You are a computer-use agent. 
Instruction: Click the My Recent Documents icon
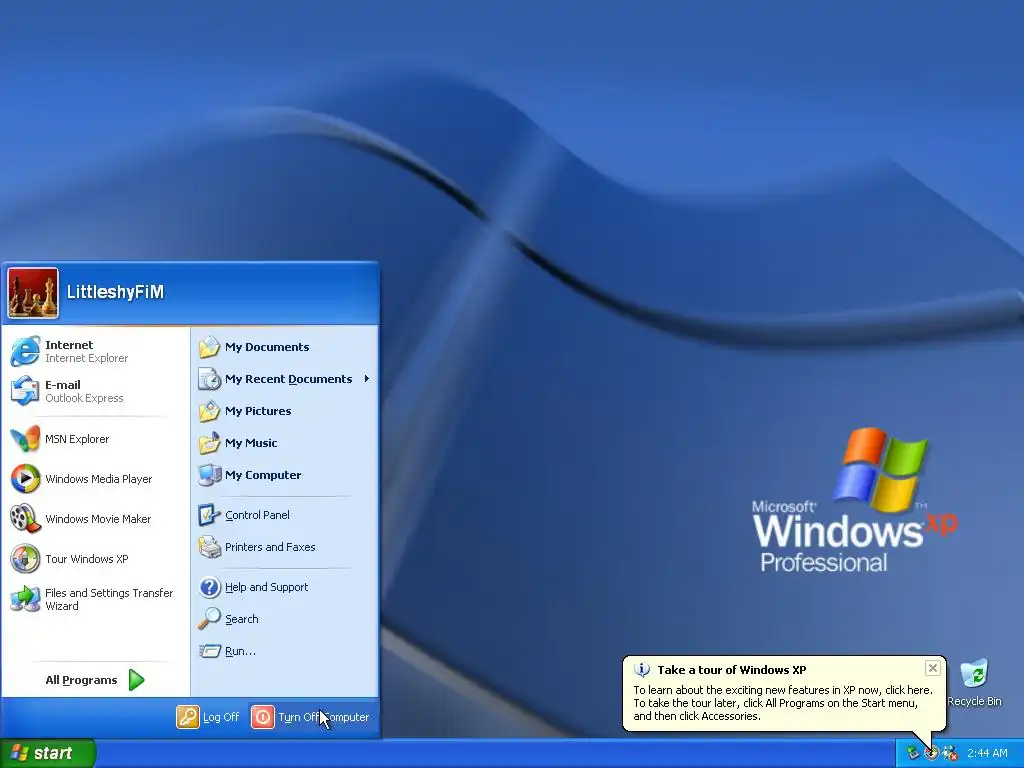tap(210, 379)
